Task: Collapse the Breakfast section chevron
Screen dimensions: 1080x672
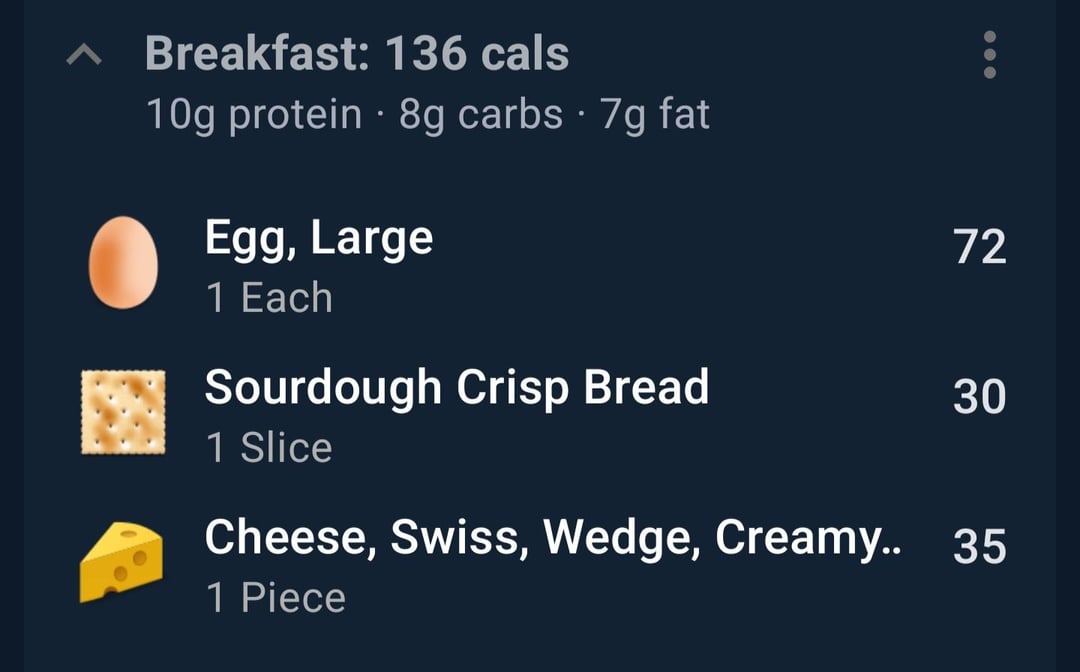Action: (84, 57)
